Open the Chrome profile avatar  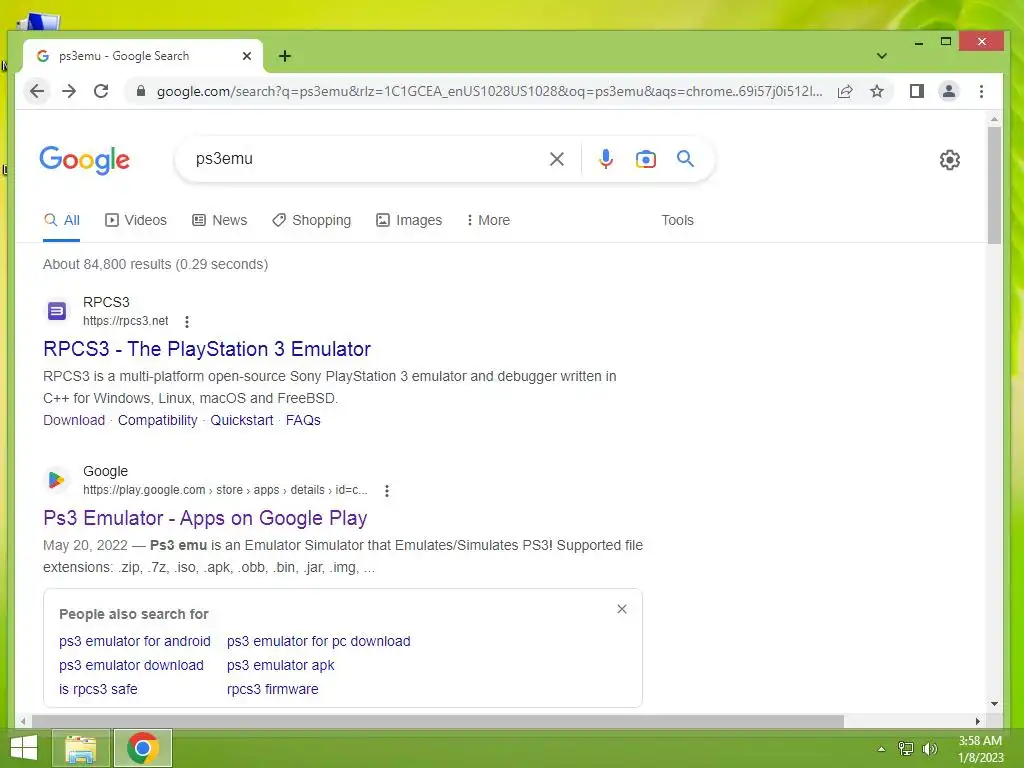(949, 91)
